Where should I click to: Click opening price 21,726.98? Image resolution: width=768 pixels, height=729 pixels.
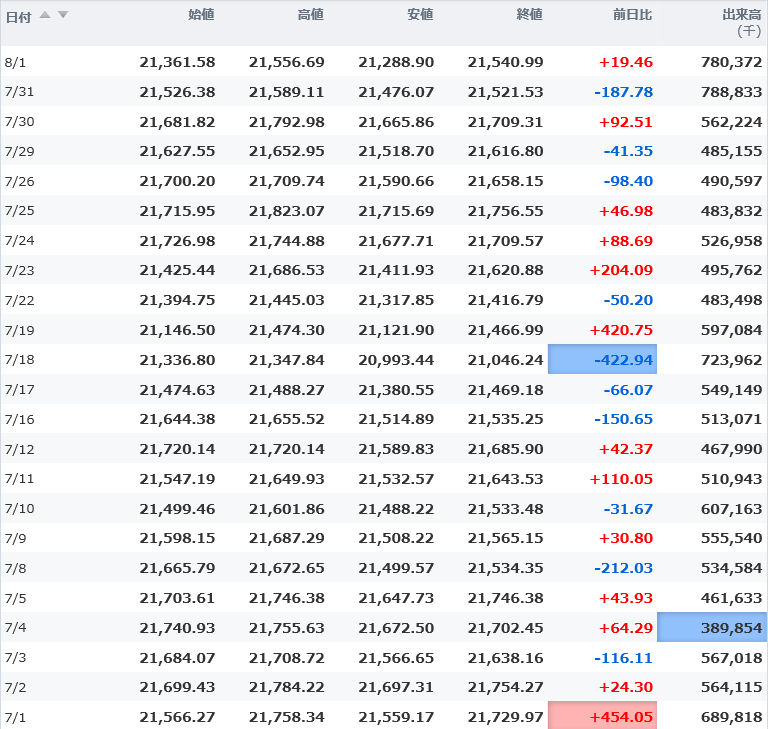click(x=177, y=241)
